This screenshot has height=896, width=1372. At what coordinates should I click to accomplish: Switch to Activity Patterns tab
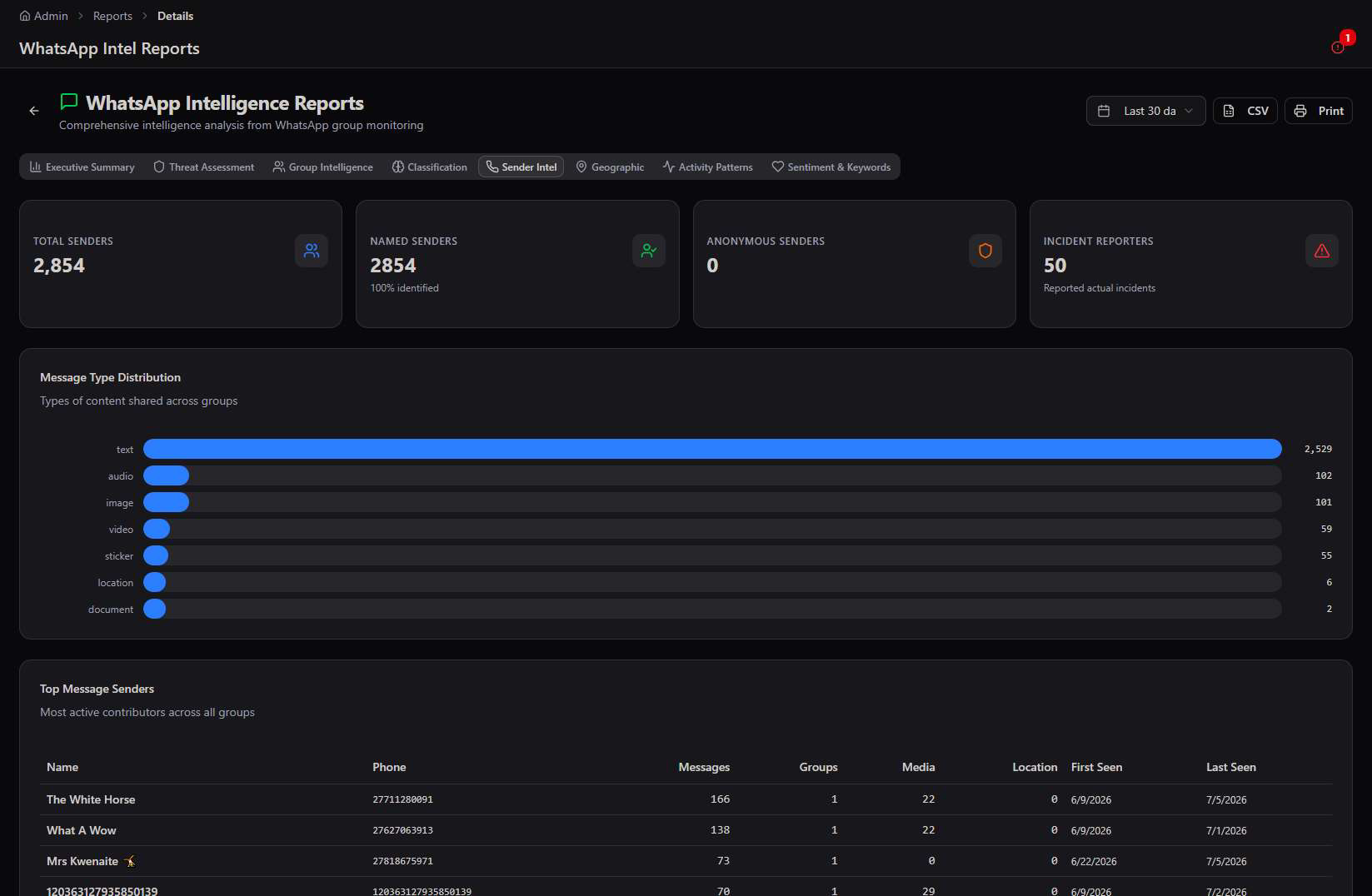click(708, 167)
